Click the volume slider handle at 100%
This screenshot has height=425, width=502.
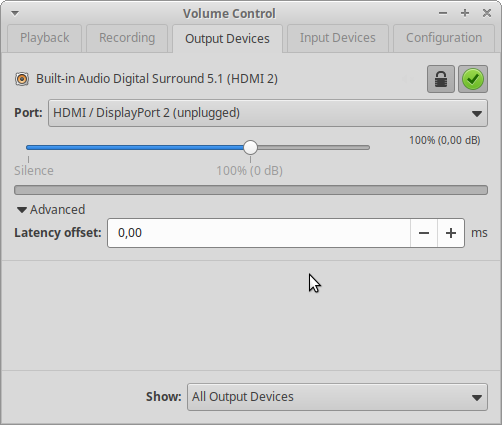pyautogui.click(x=250, y=147)
